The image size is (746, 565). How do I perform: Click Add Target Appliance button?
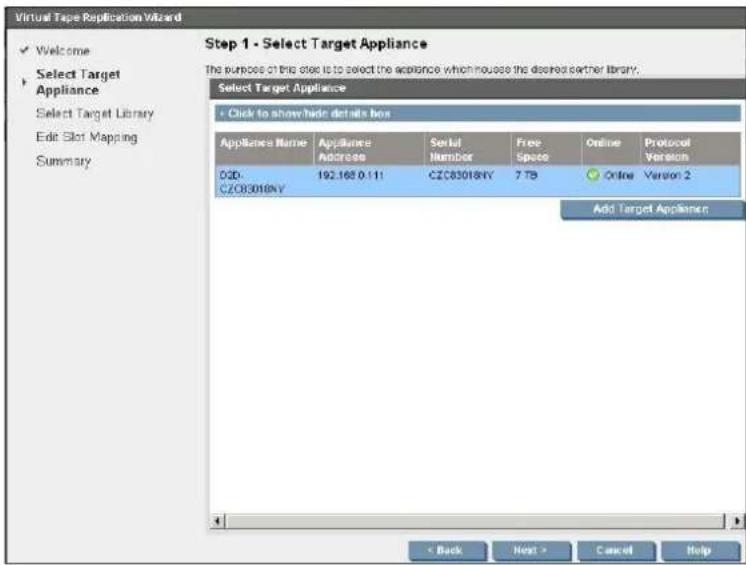pos(651,209)
